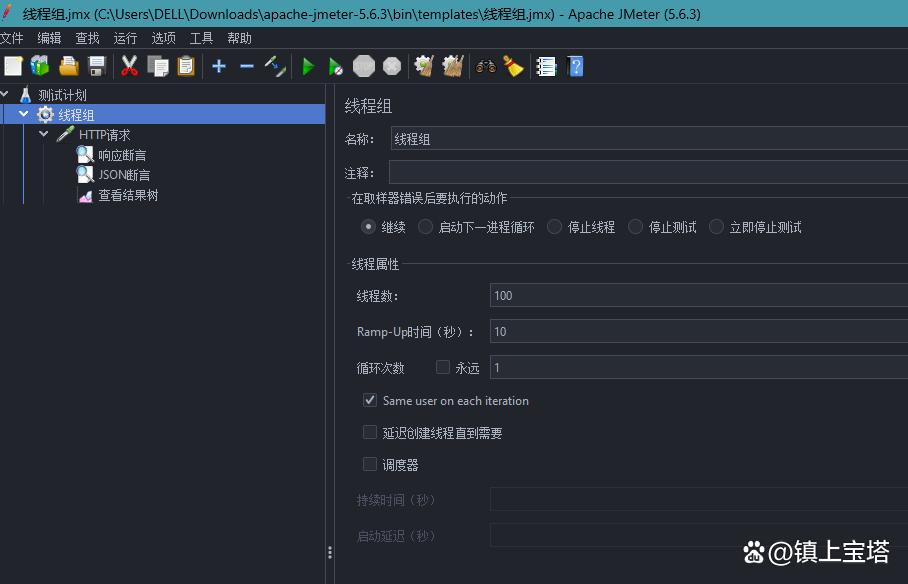Select the 启动下一进程循环 radio button

[425, 227]
